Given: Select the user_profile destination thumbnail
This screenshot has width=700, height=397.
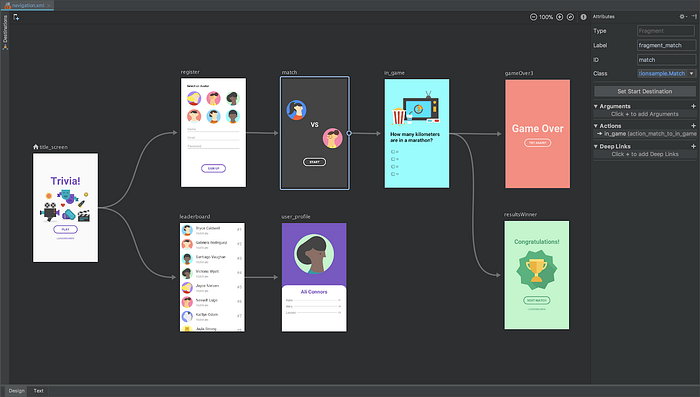Looking at the screenshot, I should pyautogui.click(x=314, y=277).
